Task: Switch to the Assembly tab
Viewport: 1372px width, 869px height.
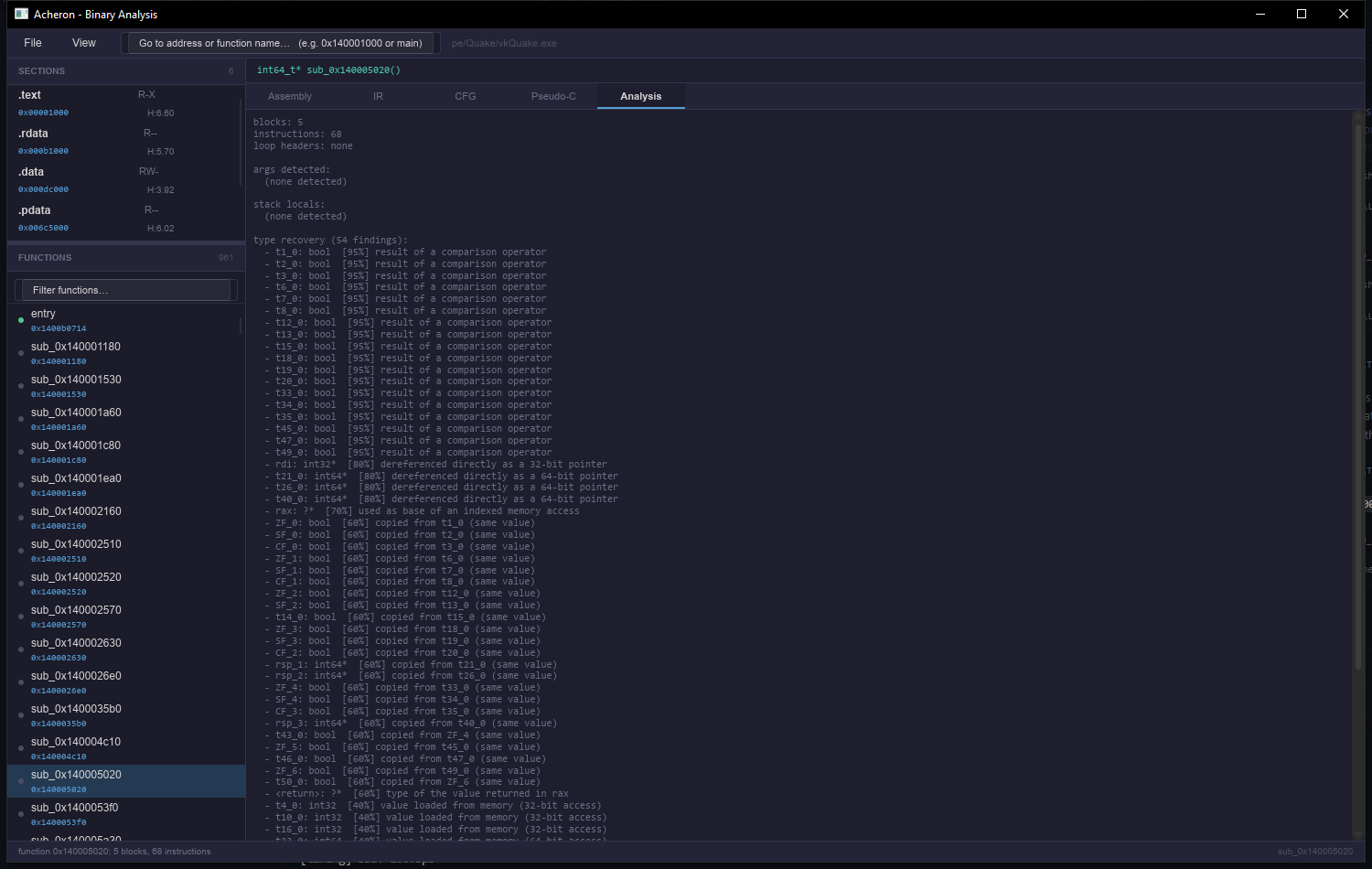Action: click(290, 96)
